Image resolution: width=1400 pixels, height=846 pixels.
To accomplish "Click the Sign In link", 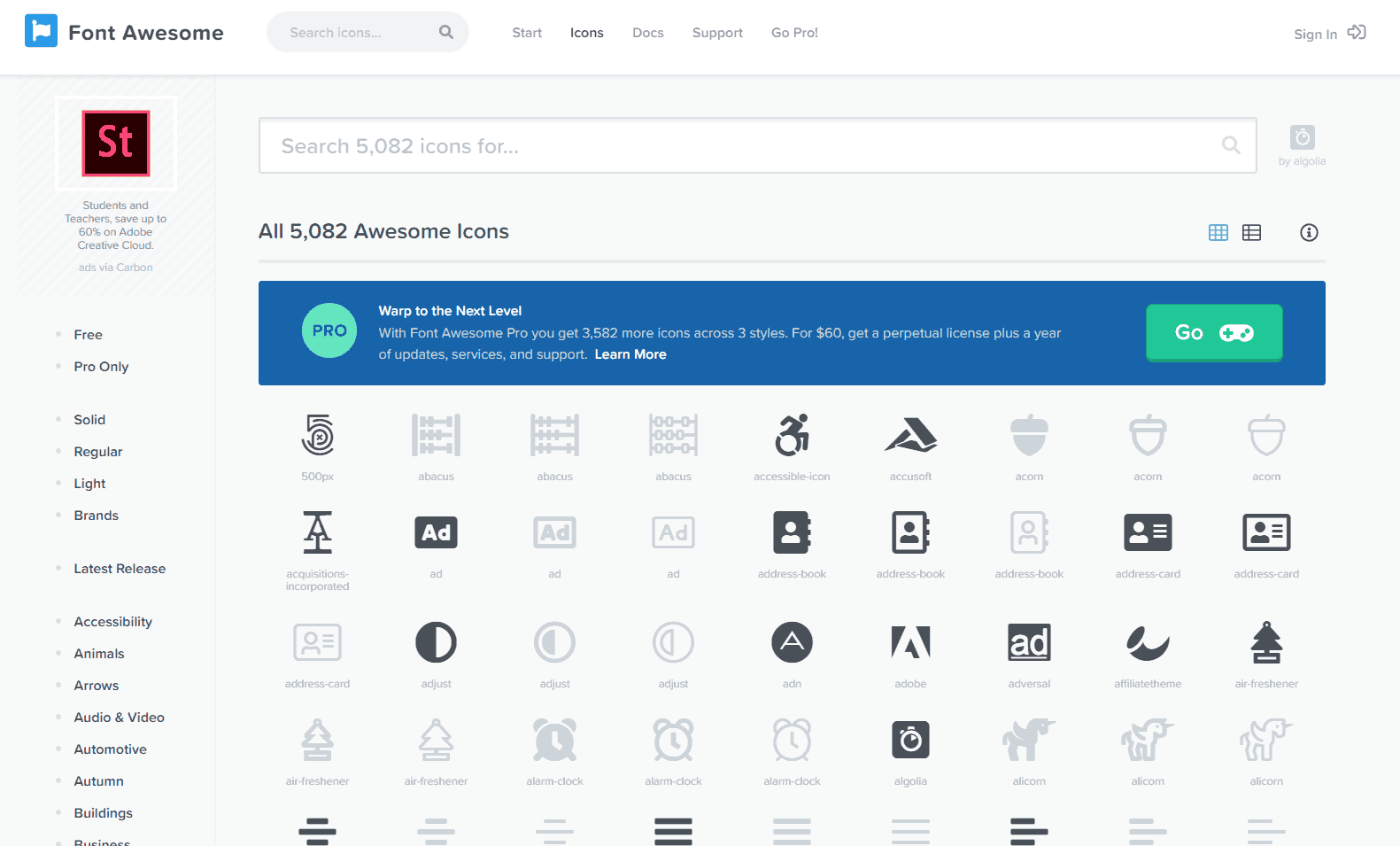I will point(1315,34).
